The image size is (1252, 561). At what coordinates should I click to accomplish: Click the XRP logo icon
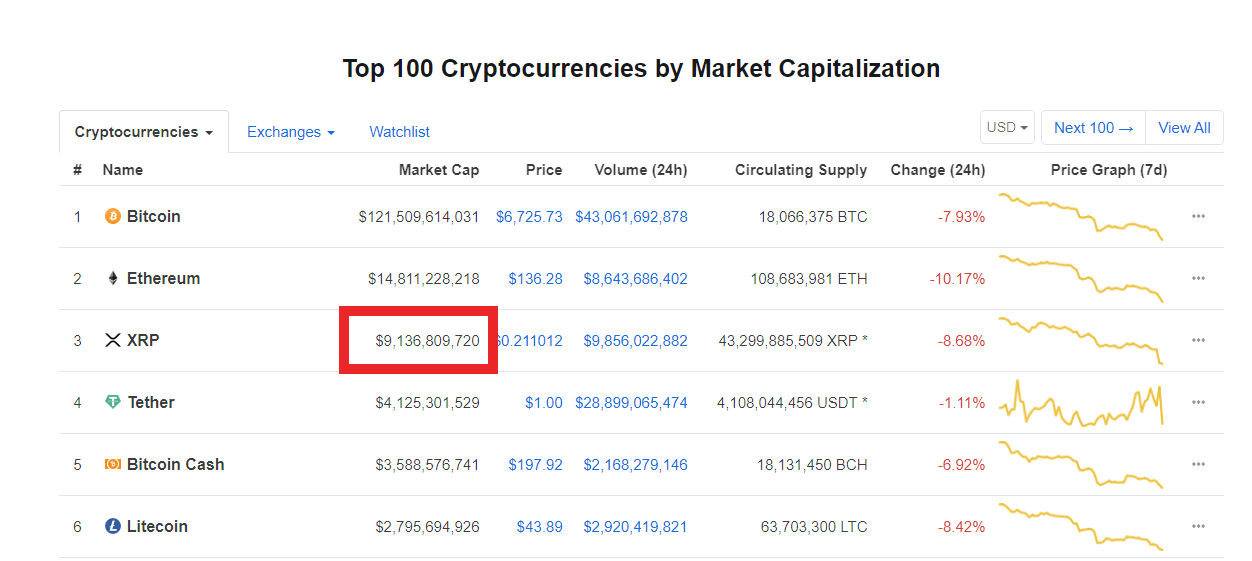pyautogui.click(x=113, y=340)
